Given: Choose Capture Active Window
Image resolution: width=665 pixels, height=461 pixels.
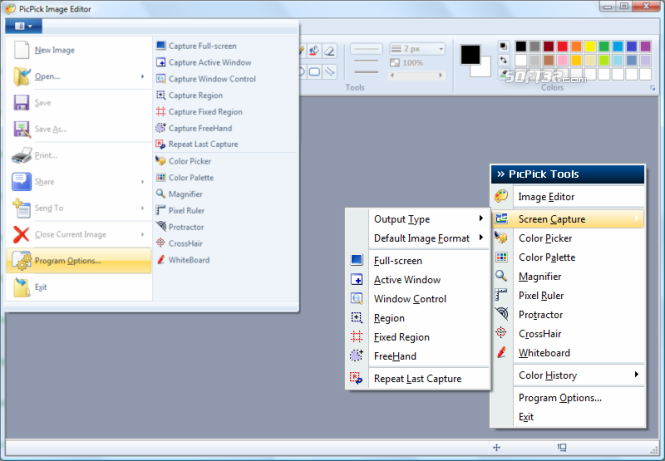Looking at the screenshot, I should pyautogui.click(x=225, y=62).
